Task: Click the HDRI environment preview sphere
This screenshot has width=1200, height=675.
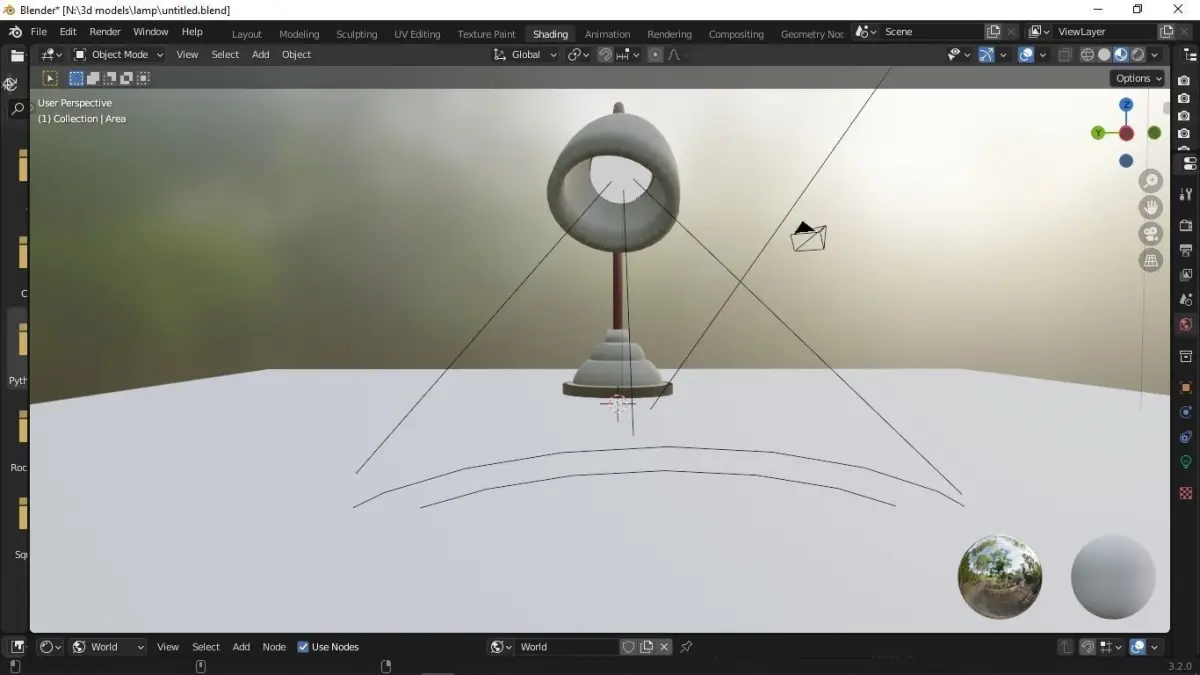Action: click(x=1000, y=577)
